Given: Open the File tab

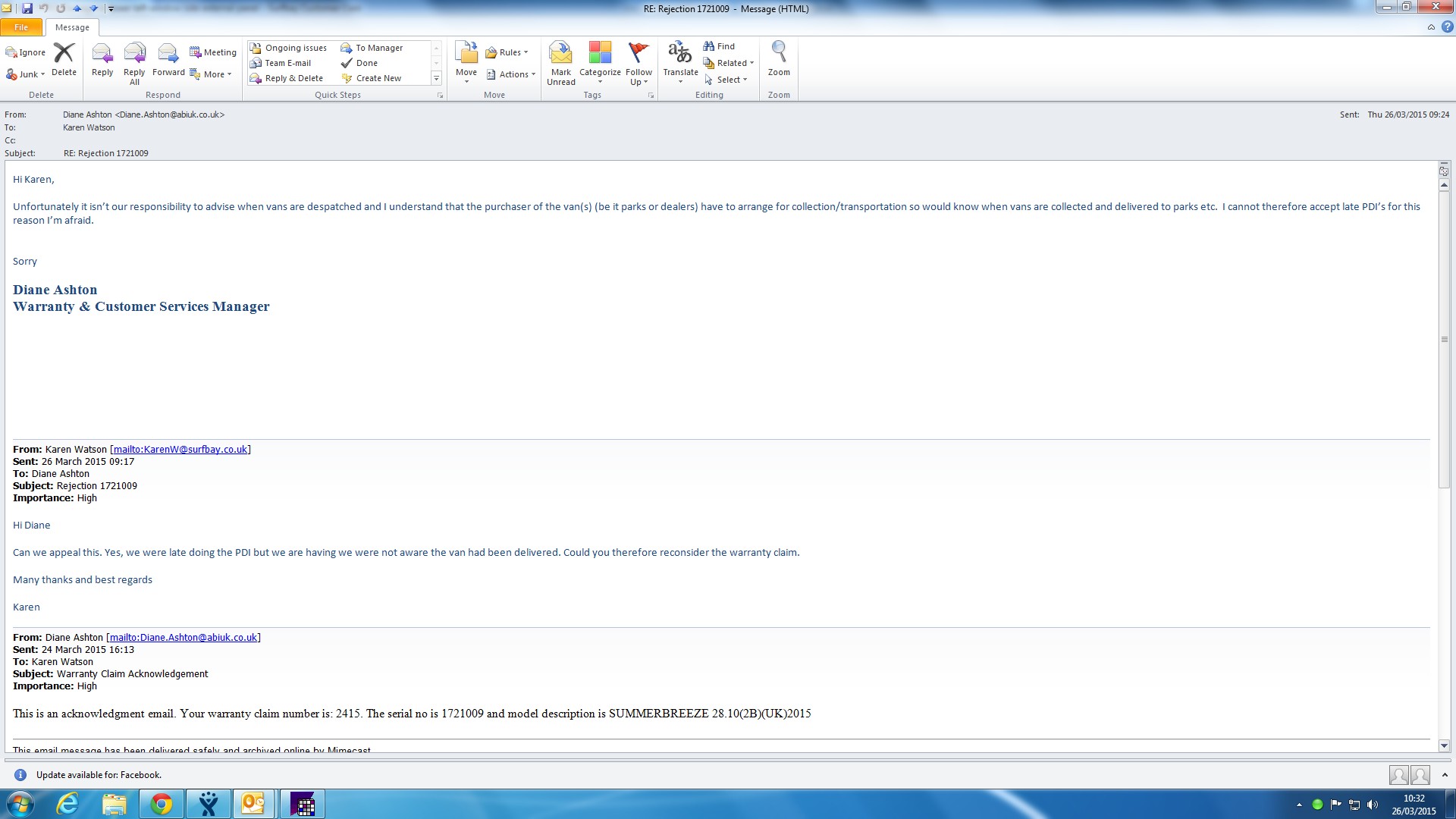Looking at the screenshot, I should (x=21, y=27).
